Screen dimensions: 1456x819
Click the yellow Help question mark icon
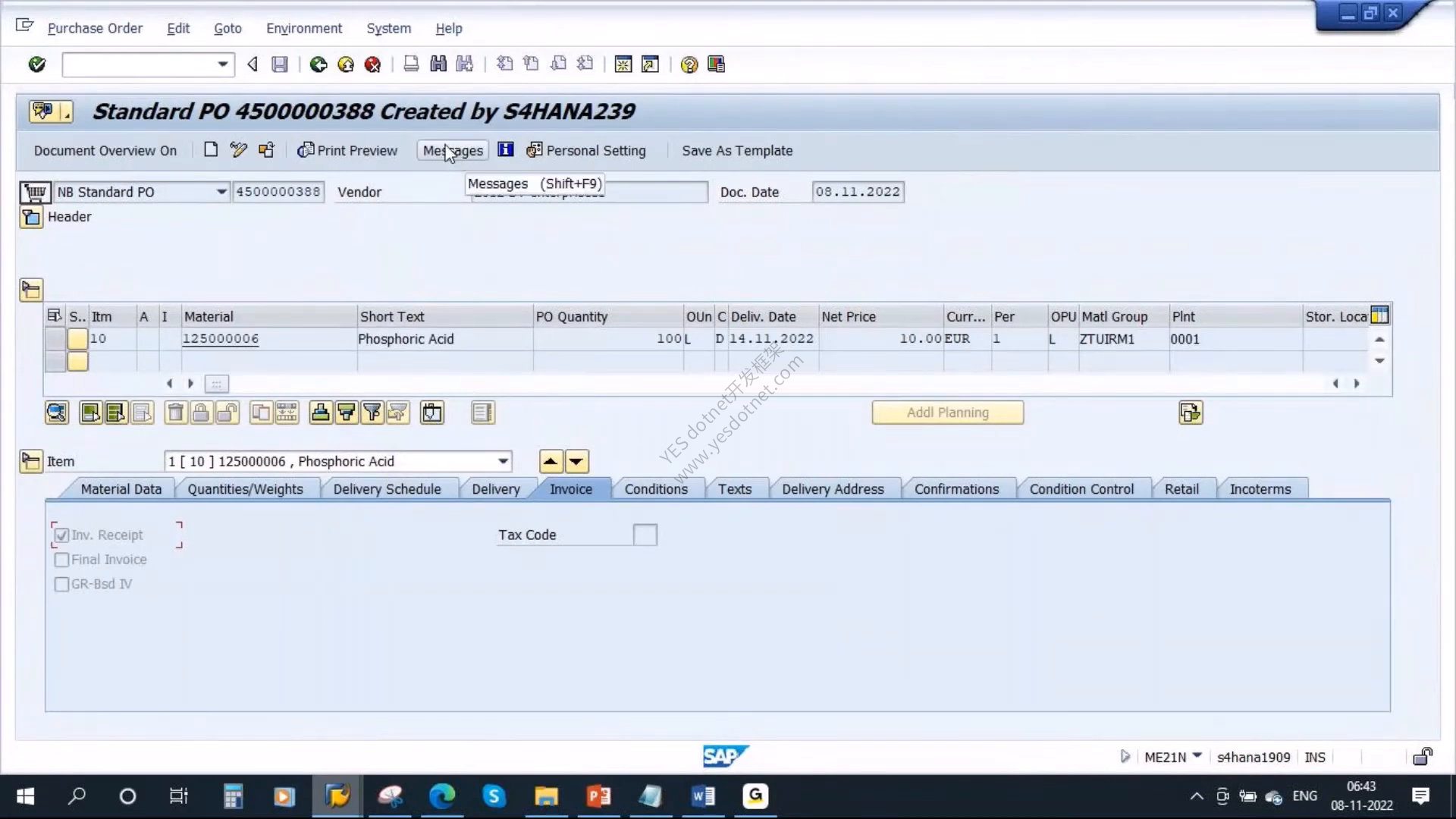(x=689, y=64)
